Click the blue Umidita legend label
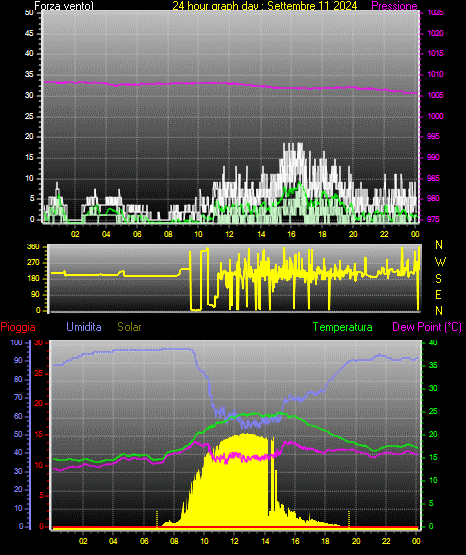 click(84, 327)
